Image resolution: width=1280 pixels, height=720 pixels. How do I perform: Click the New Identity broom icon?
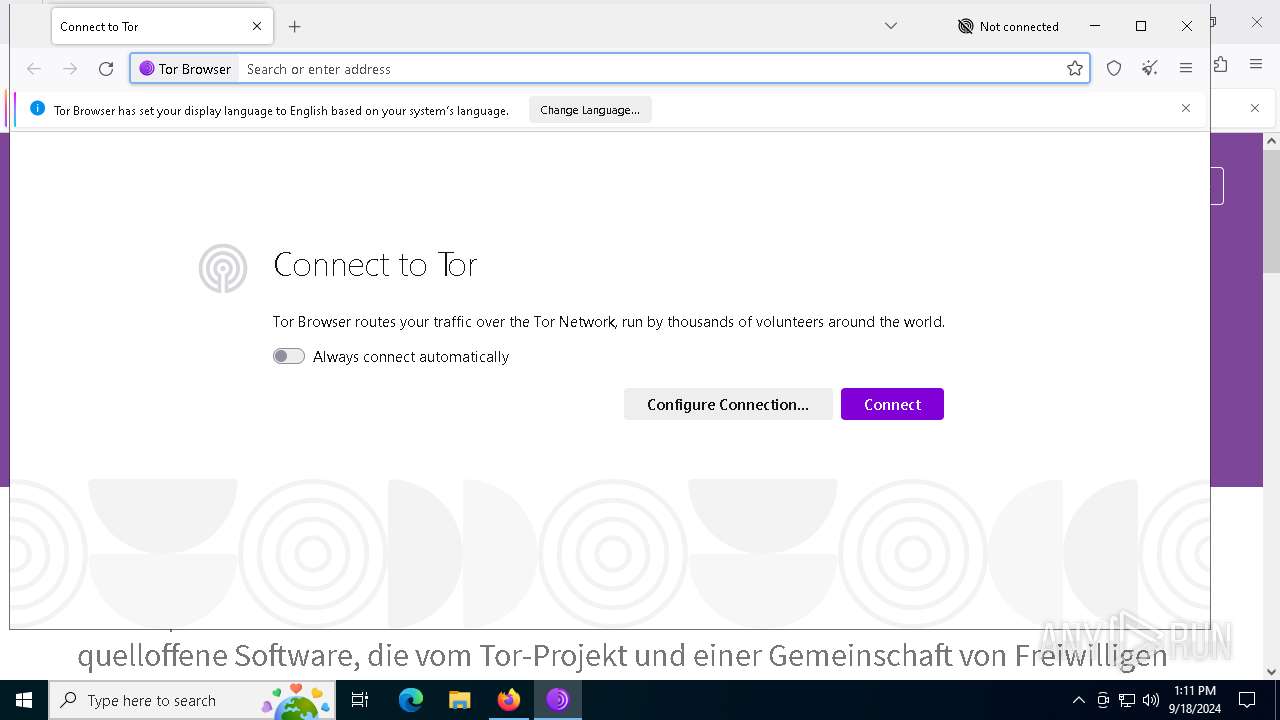[x=1150, y=69]
